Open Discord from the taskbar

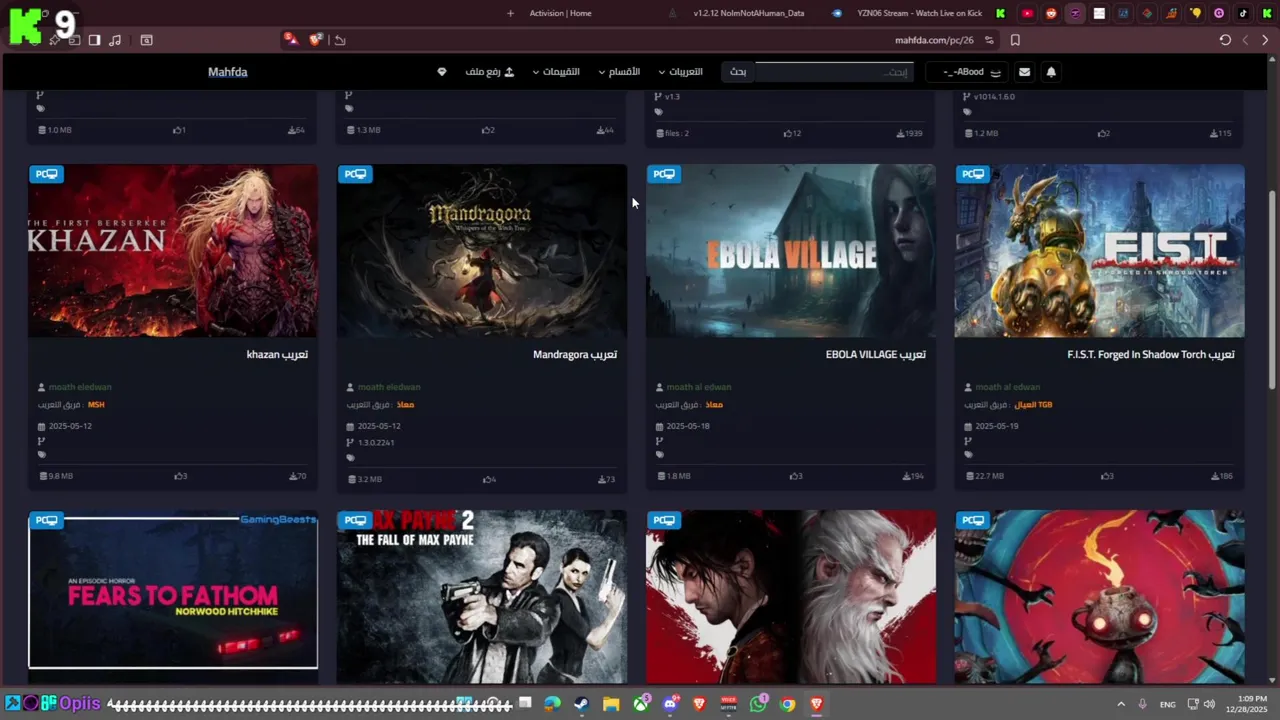(x=670, y=704)
